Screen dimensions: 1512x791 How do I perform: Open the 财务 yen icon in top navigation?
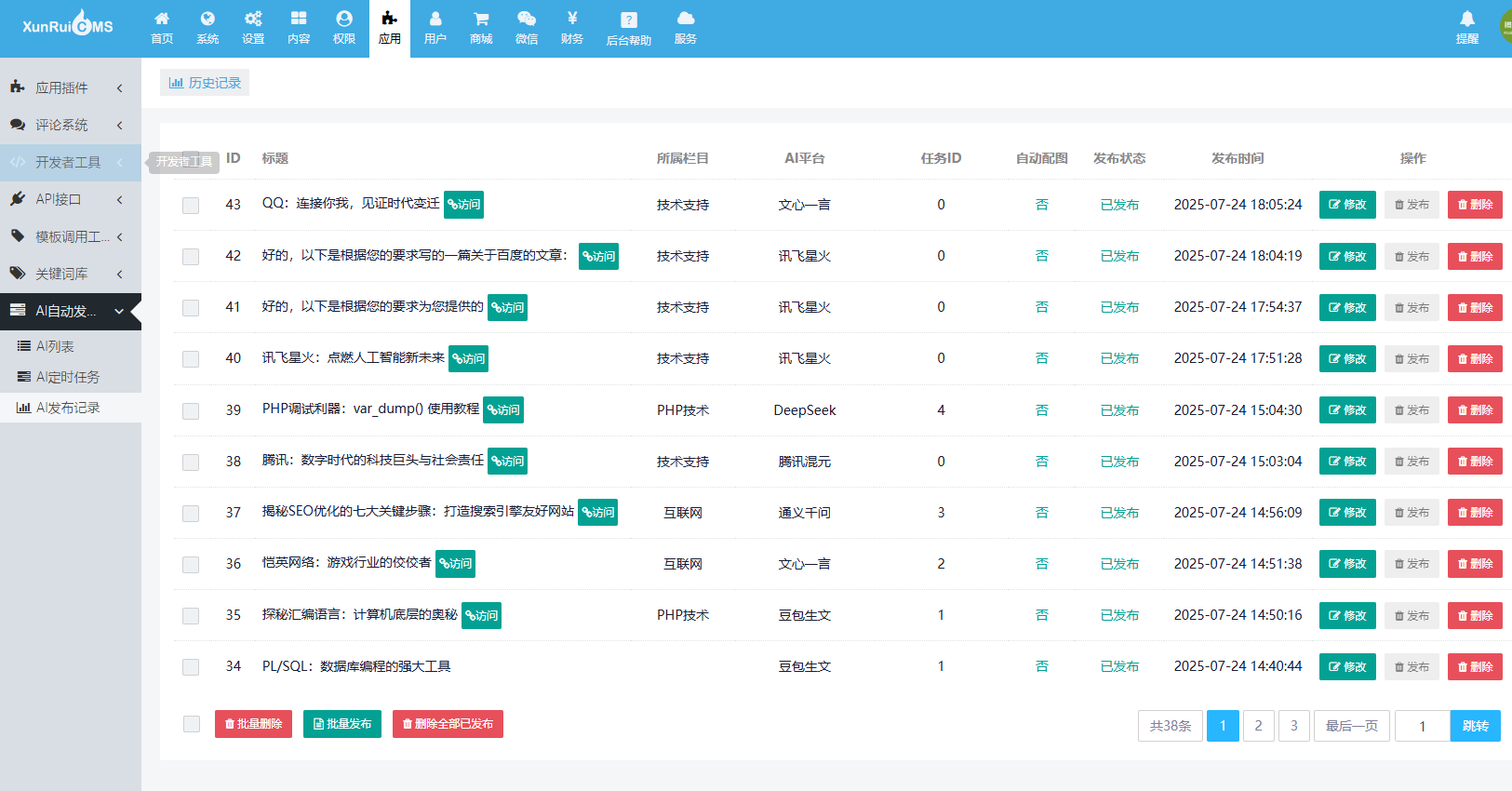[x=572, y=28]
